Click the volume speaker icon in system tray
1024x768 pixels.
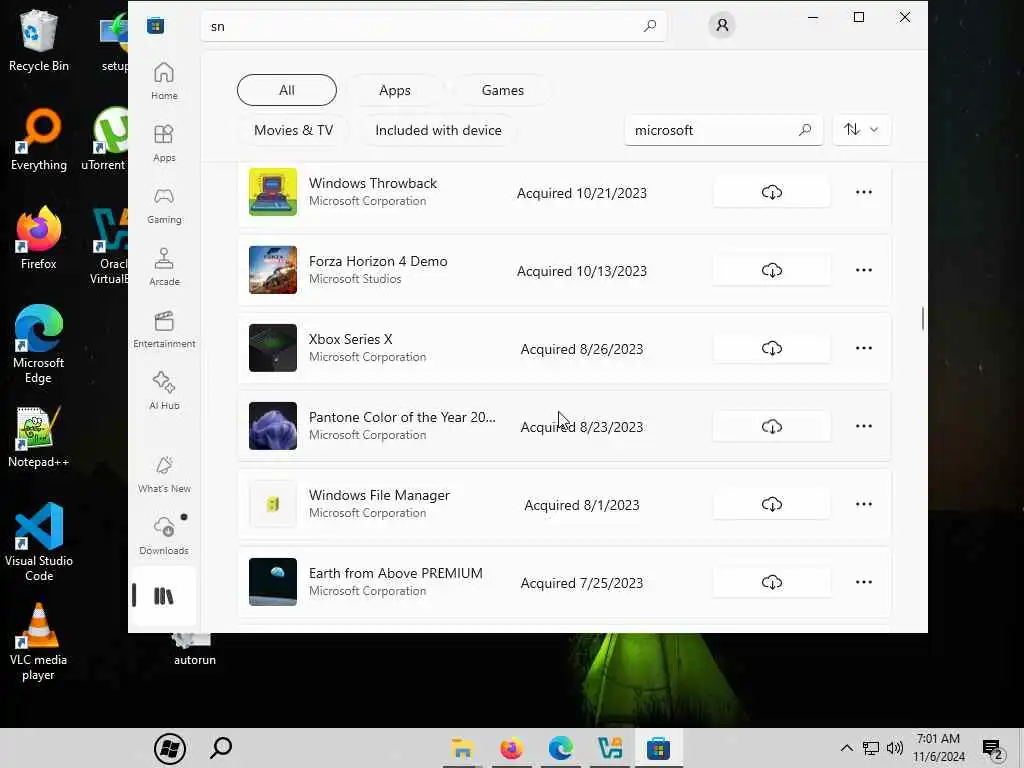895,748
